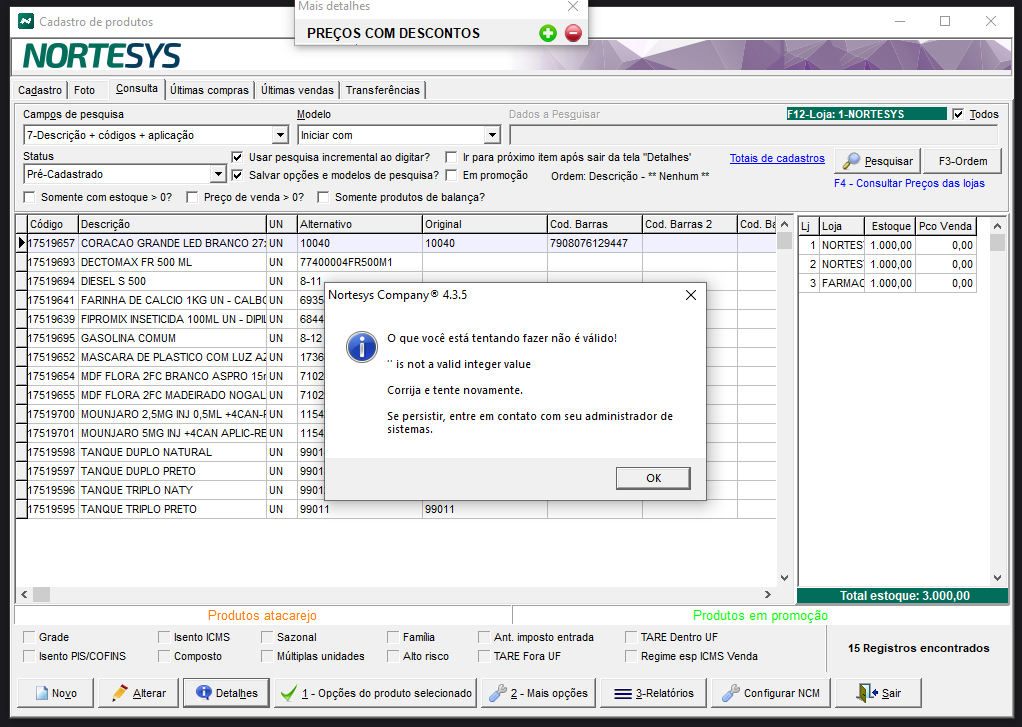Switch to the Últimas compras tab

[209, 90]
